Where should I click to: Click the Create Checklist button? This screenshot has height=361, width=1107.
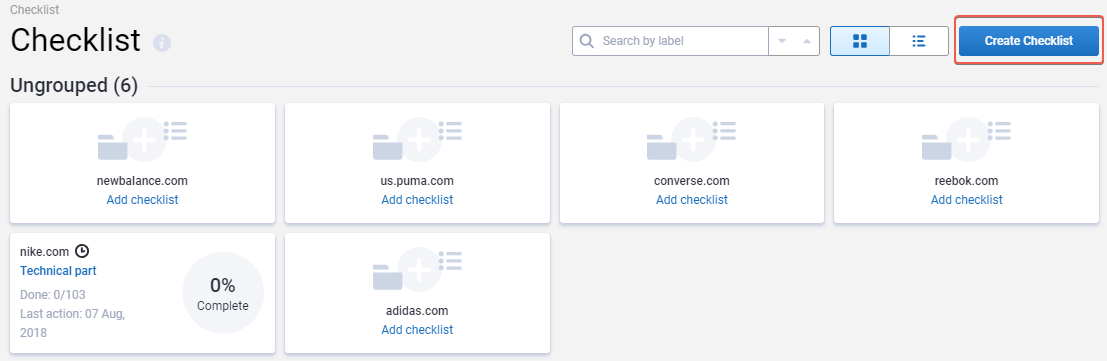[1029, 41]
